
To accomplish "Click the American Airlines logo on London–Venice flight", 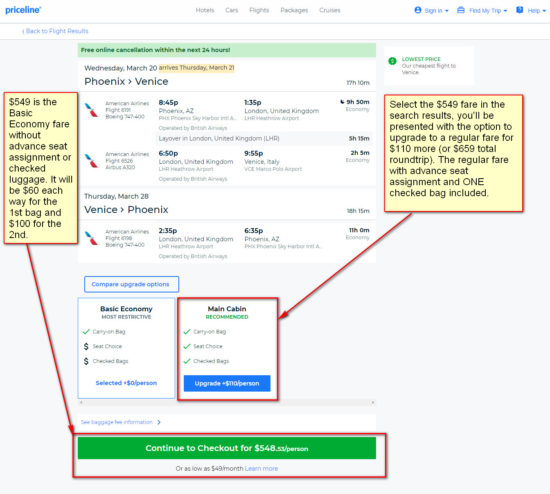I will (92, 161).
